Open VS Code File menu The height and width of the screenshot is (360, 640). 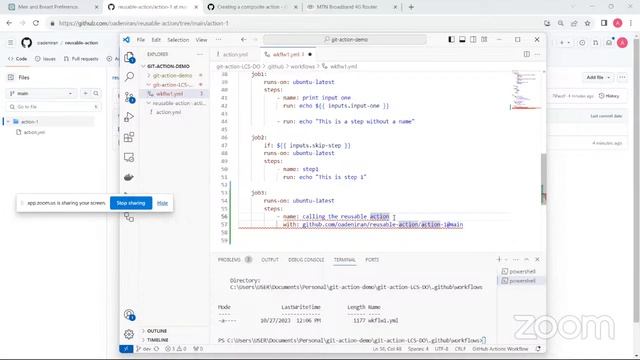click(141, 40)
